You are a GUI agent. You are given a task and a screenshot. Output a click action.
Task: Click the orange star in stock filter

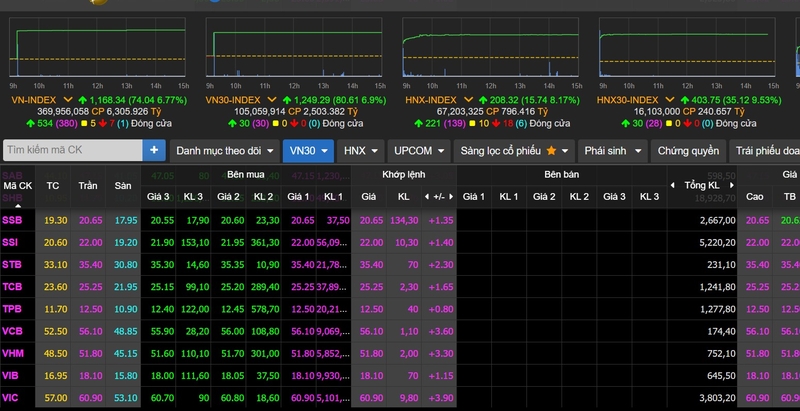551,150
